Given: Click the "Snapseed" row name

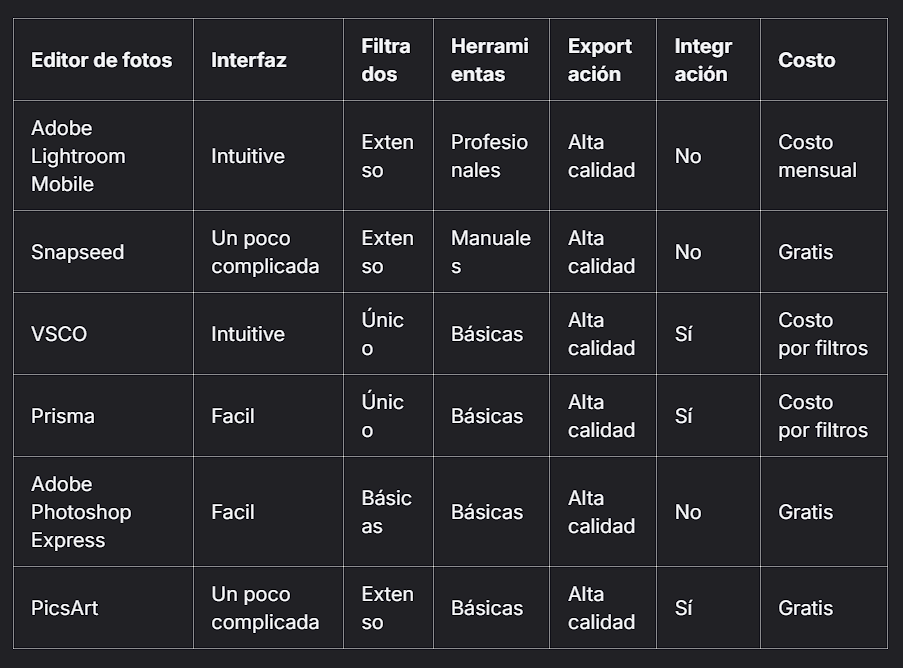Looking at the screenshot, I should (77, 252).
